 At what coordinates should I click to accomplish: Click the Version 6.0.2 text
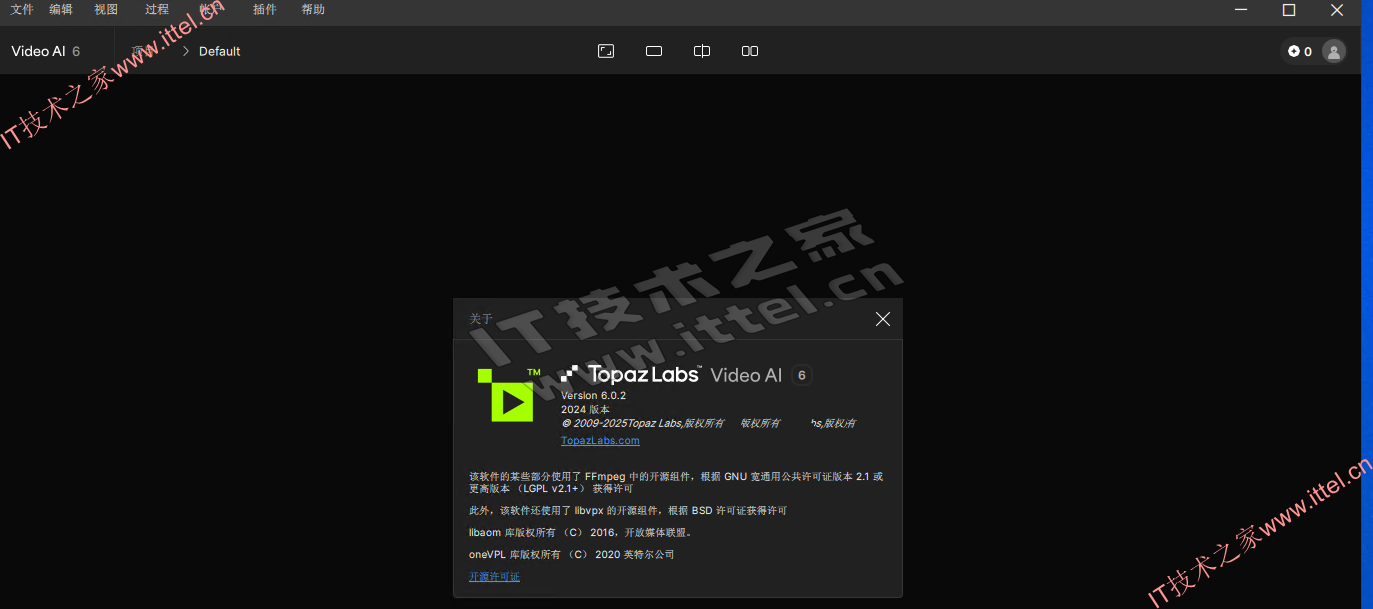point(593,396)
